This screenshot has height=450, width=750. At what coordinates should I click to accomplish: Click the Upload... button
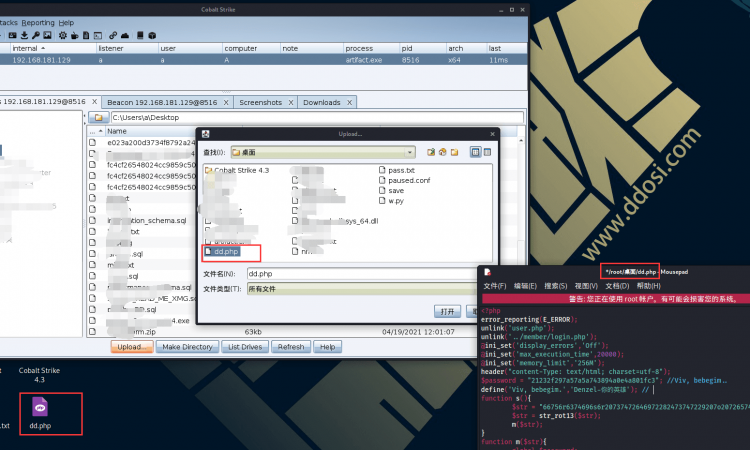pyautogui.click(x=132, y=347)
